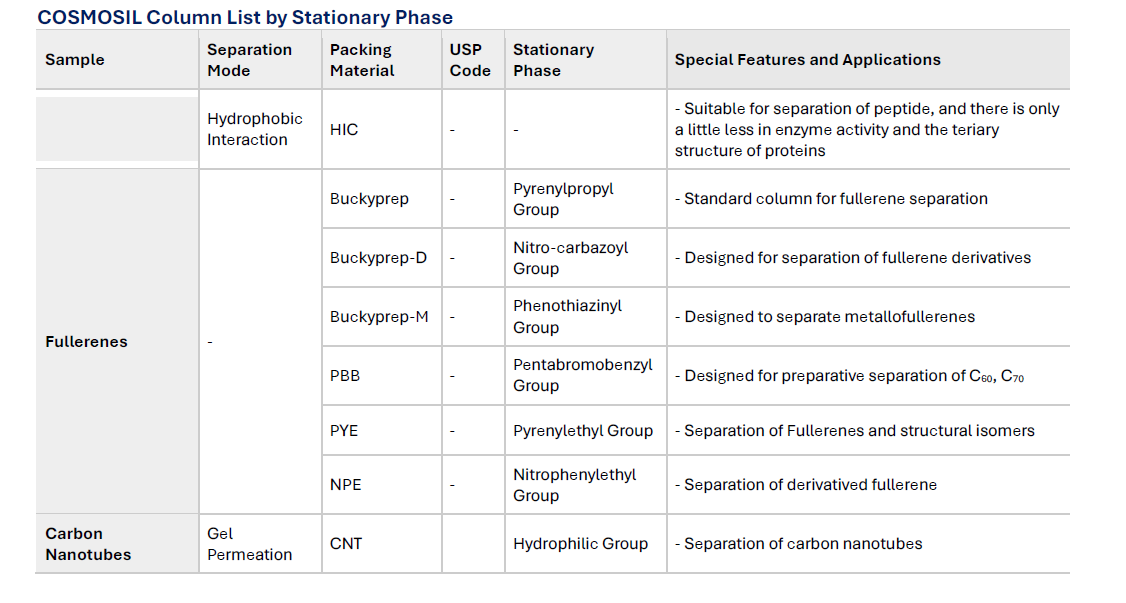Select the Carbon Nanotubes sample cell
Screen dimensions: 1126x603
88,544
